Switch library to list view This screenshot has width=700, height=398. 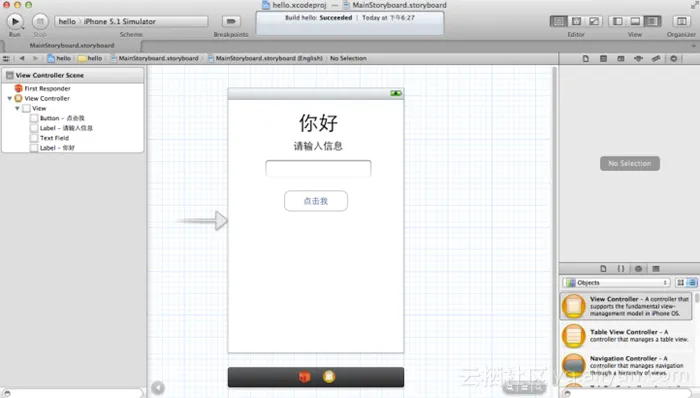(x=692, y=282)
